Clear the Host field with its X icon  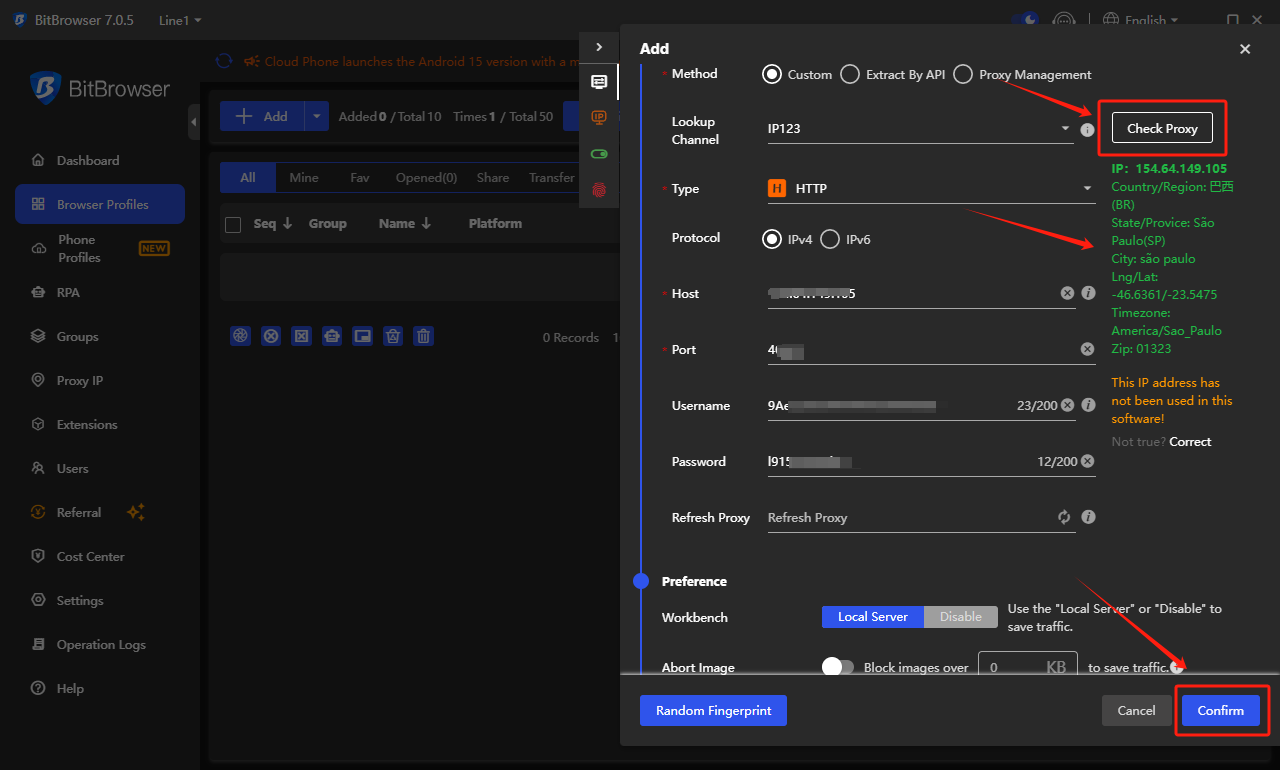click(1067, 293)
